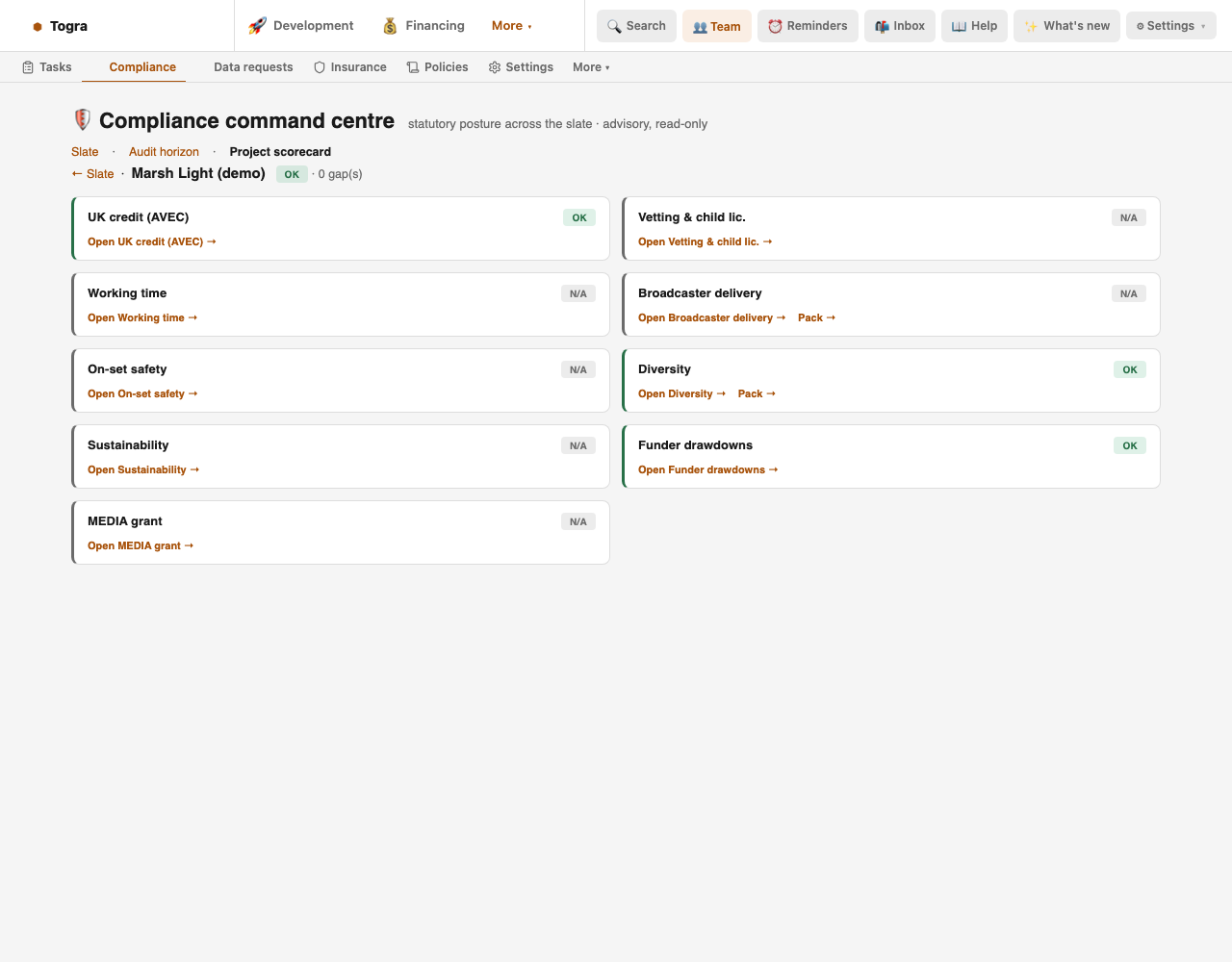Viewport: 1232px width, 962px height.
Task: Open the Development rocket menu
Action: 300,26
